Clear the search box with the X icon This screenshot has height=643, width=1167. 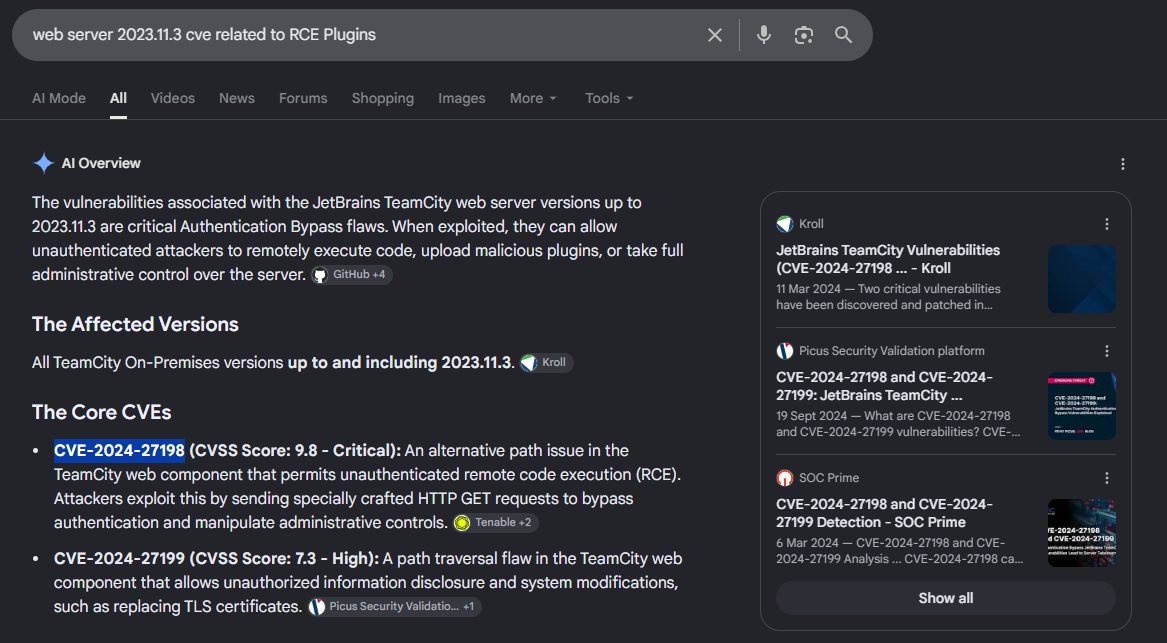(714, 35)
